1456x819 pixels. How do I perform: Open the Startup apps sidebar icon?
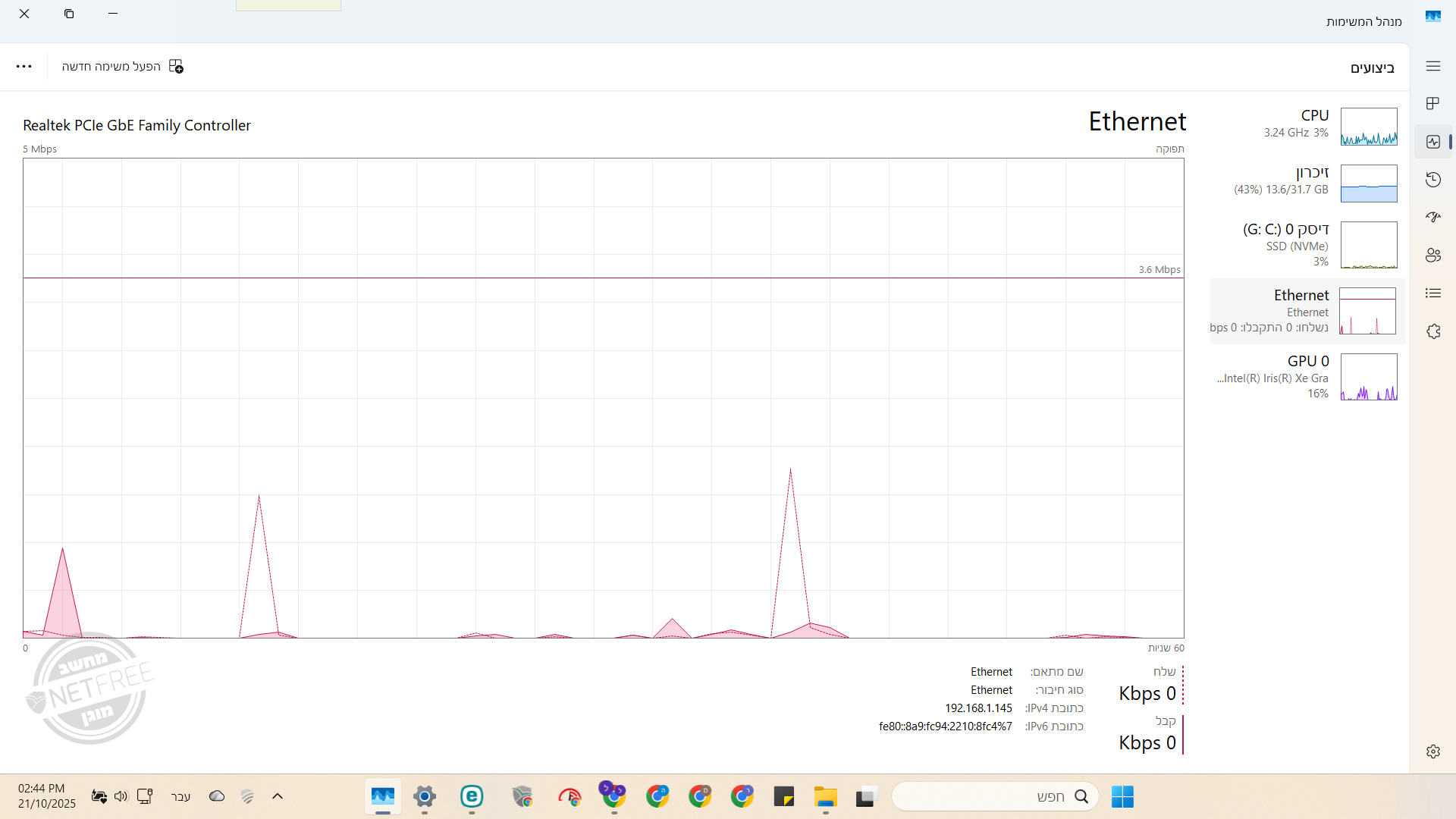[1432, 217]
